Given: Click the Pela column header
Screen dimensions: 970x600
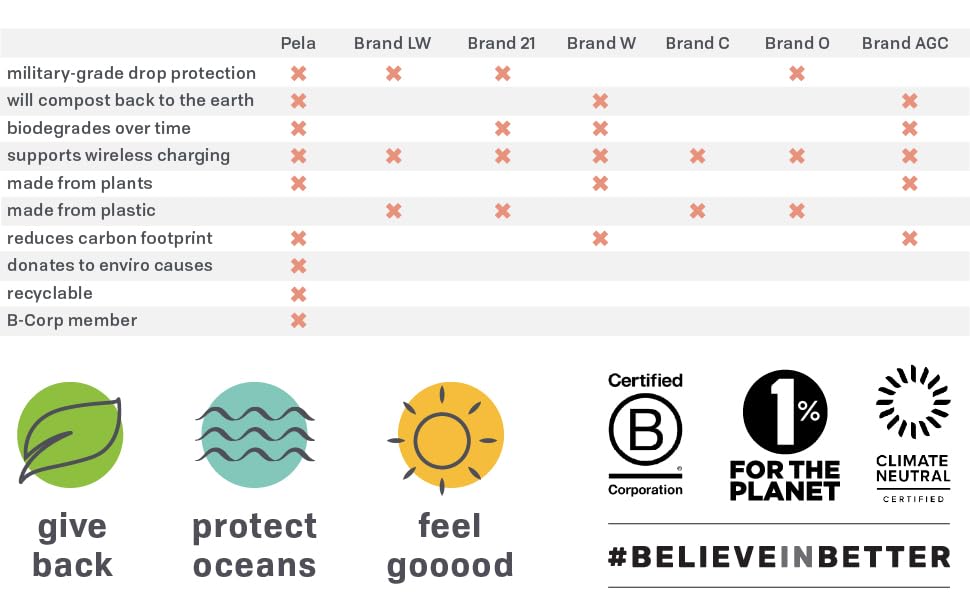Looking at the screenshot, I should (298, 43).
